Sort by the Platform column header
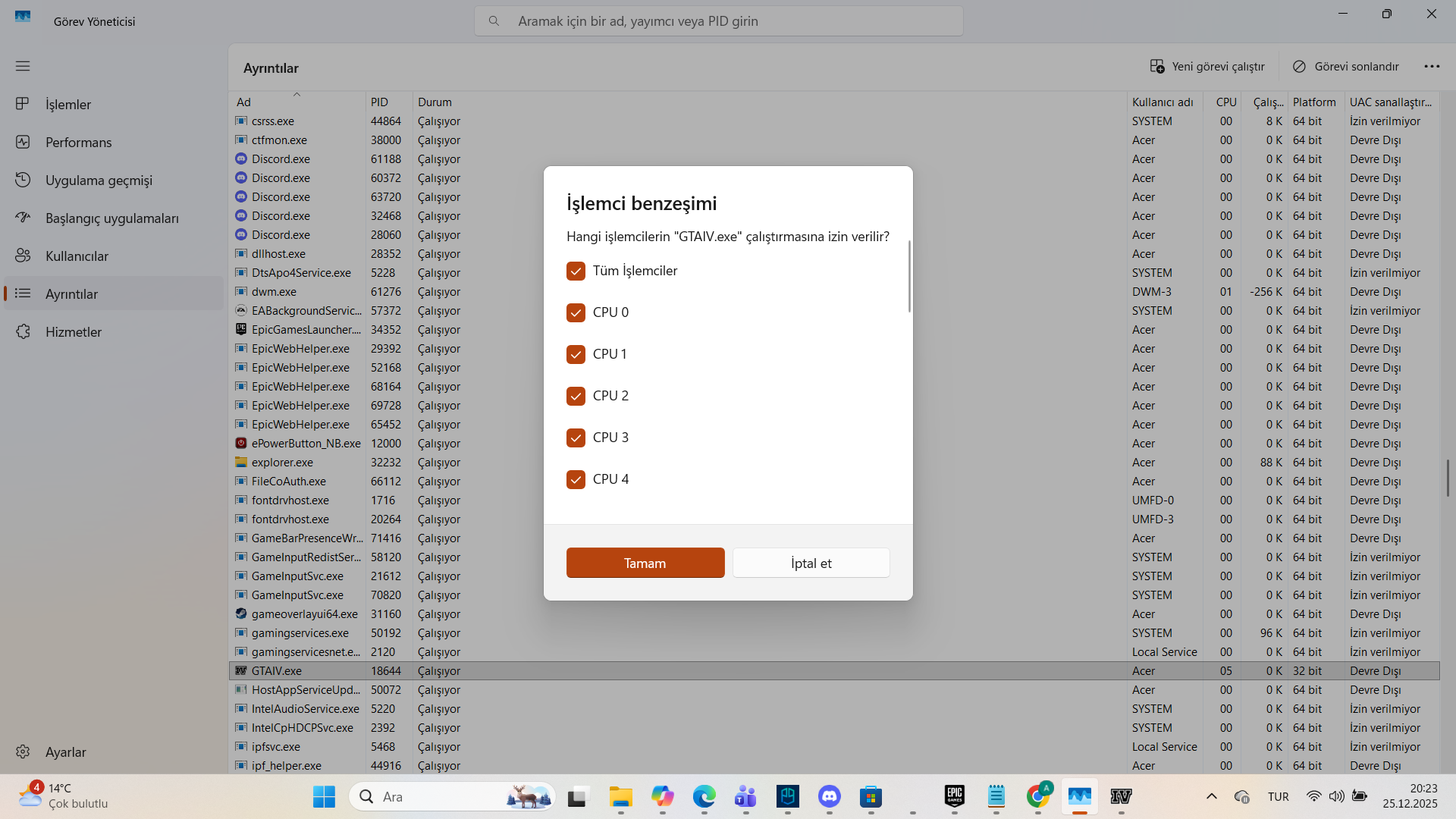Image resolution: width=1456 pixels, height=819 pixels. [x=1316, y=102]
